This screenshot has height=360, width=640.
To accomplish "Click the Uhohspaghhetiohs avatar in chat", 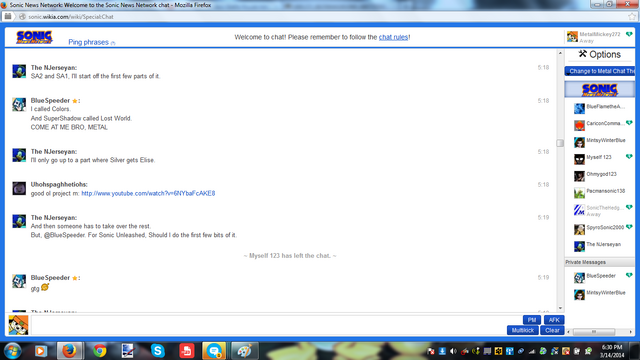I will pos(19,188).
